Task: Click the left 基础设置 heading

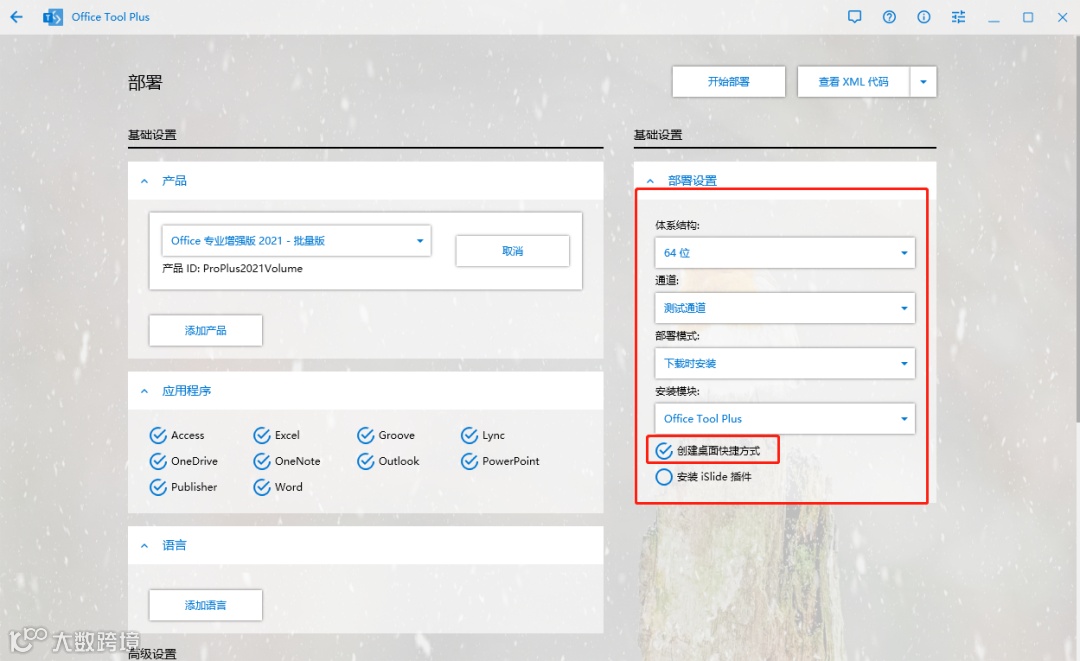Action: 152,135
